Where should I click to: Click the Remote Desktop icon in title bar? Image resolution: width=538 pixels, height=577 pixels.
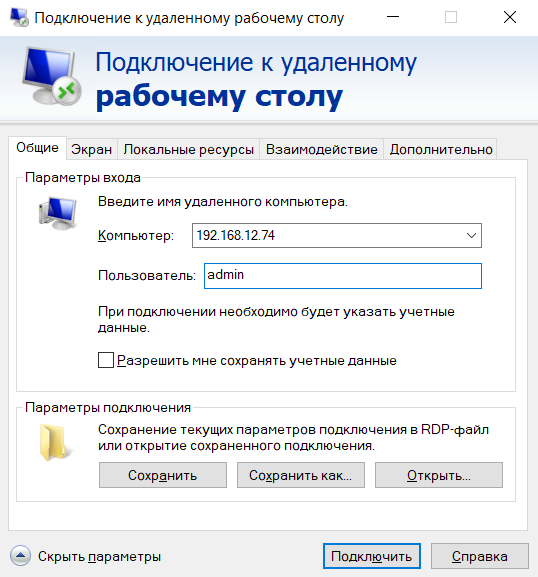(19, 17)
